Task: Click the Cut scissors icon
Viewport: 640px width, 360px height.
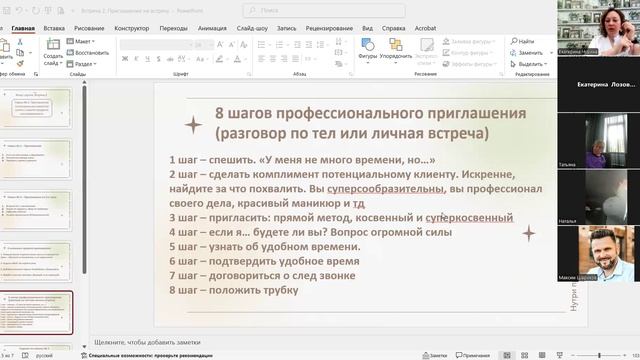Action: click(x=20, y=42)
